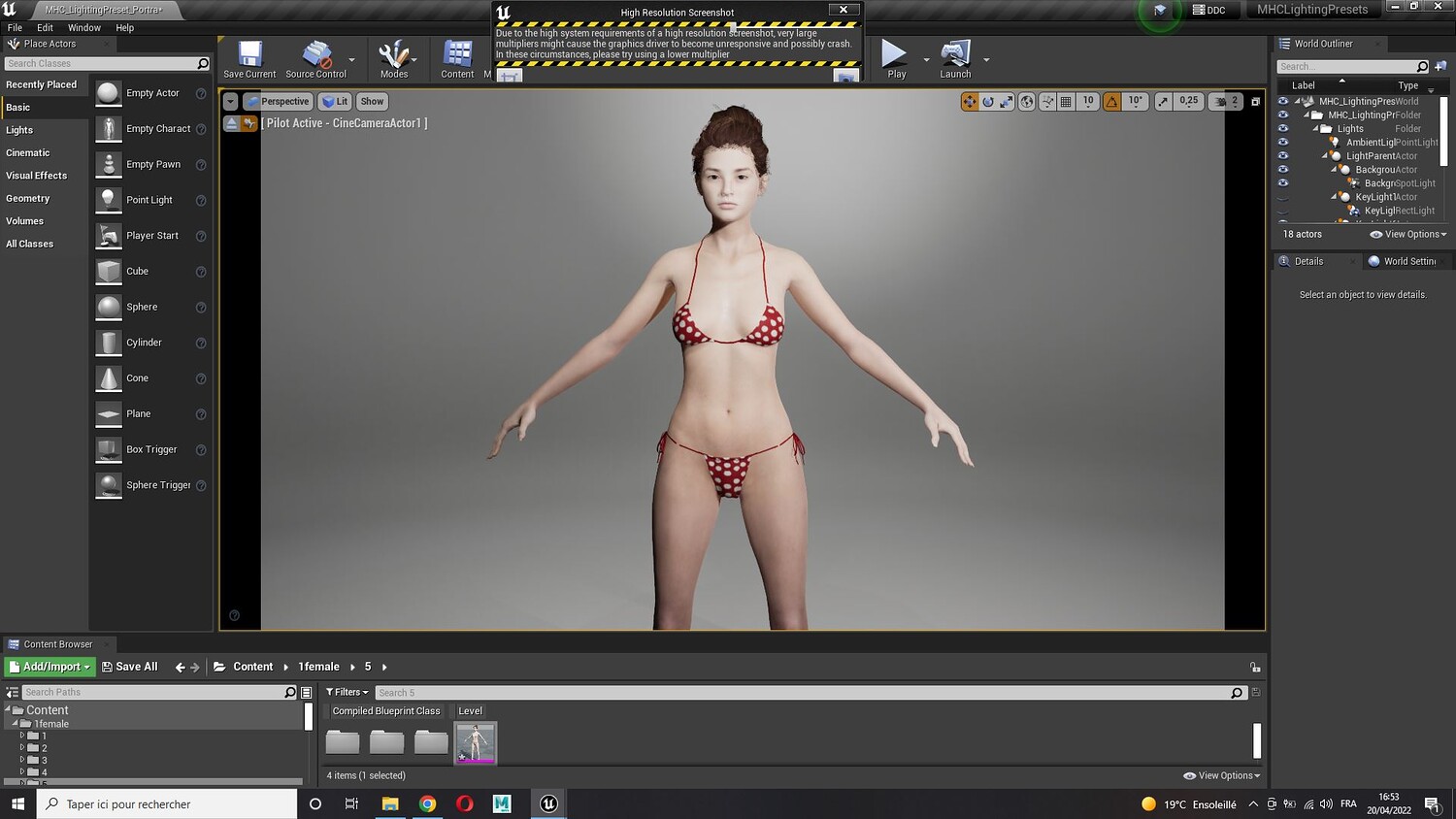Select the Cone shape in Place Actors
Image resolution: width=1456 pixels, height=819 pixels.
(x=138, y=378)
